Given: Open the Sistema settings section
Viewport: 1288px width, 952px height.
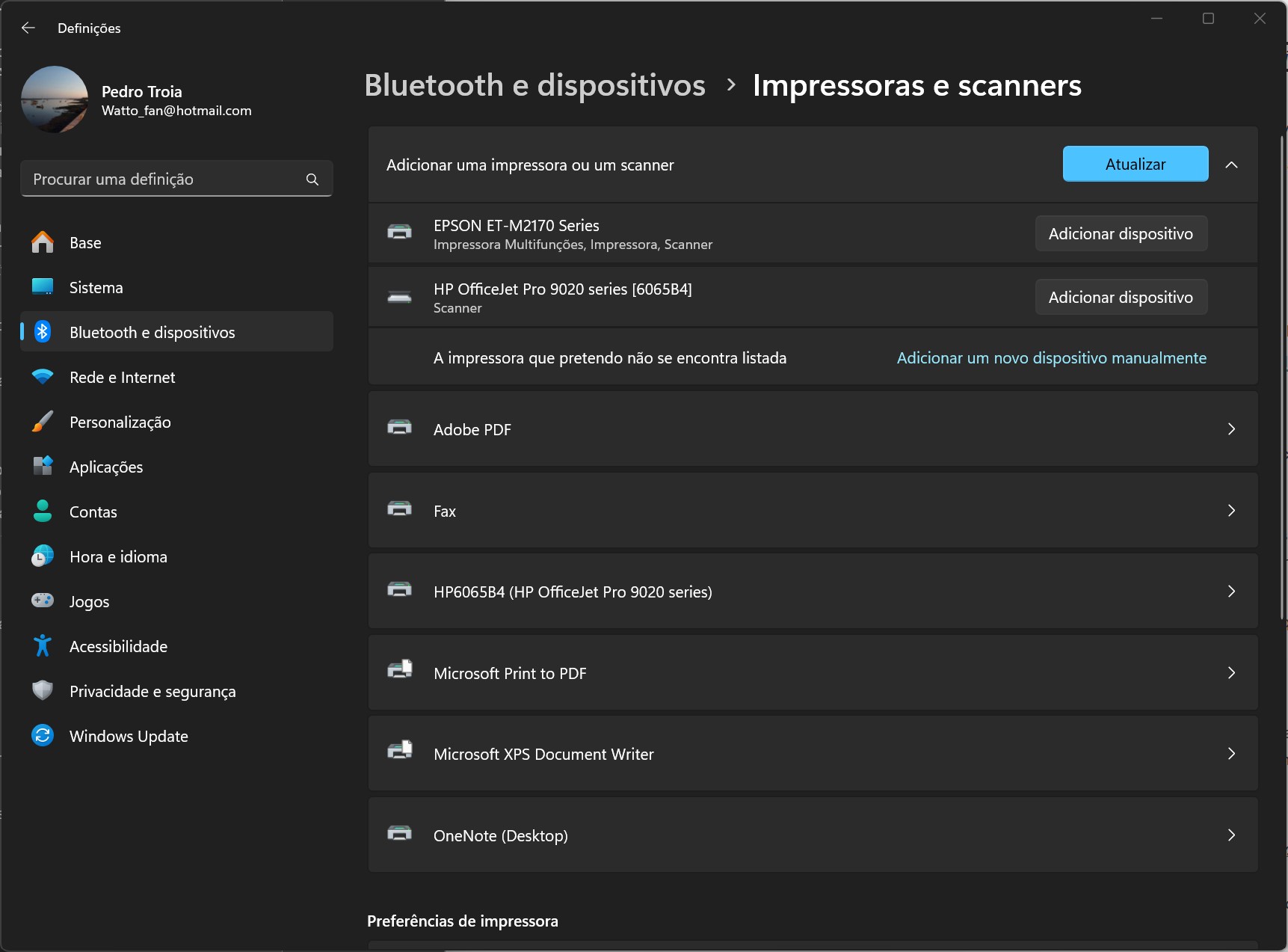Looking at the screenshot, I should coord(96,288).
